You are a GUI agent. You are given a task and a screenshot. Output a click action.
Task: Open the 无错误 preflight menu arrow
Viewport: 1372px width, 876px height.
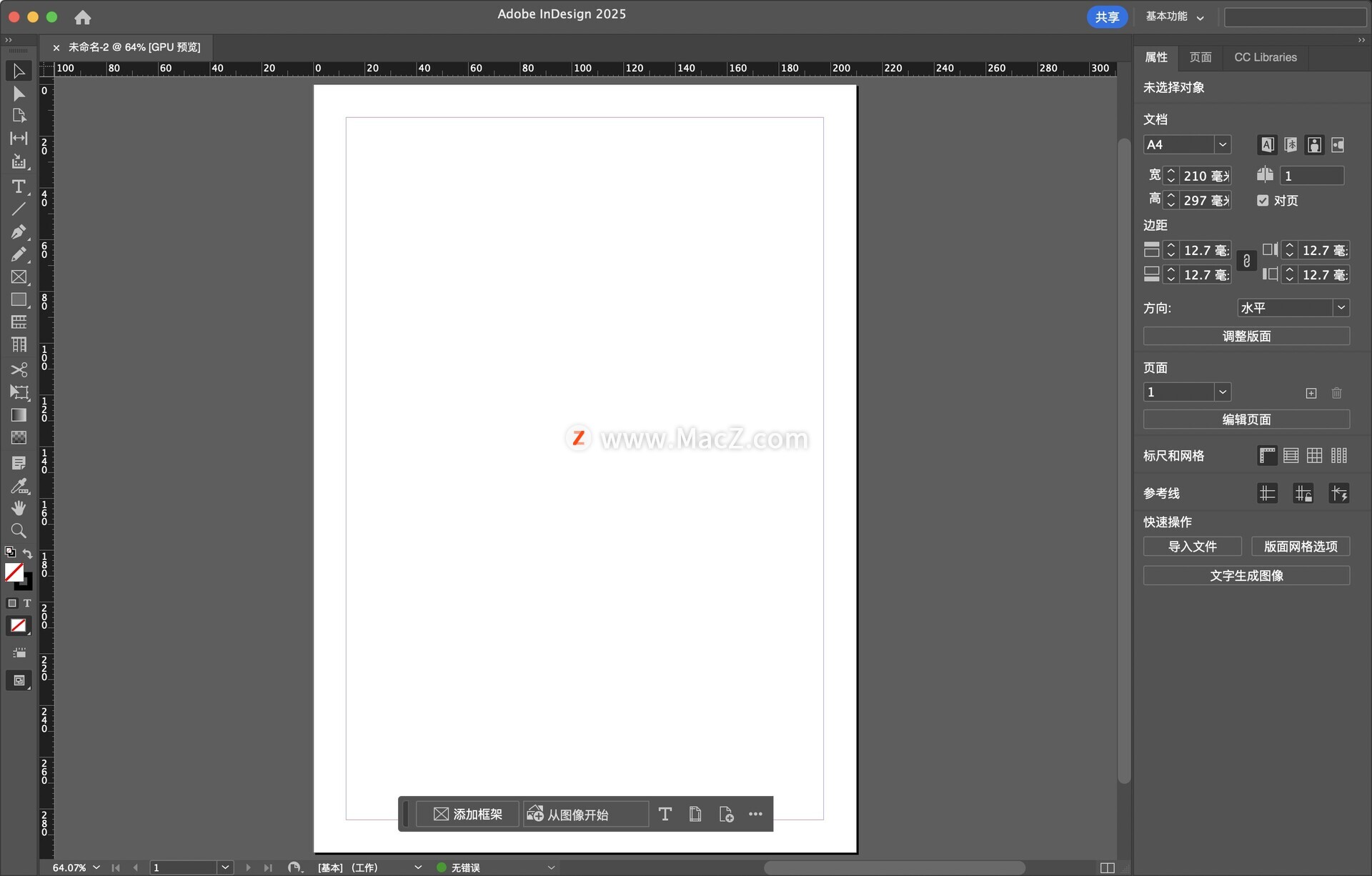click(x=551, y=867)
